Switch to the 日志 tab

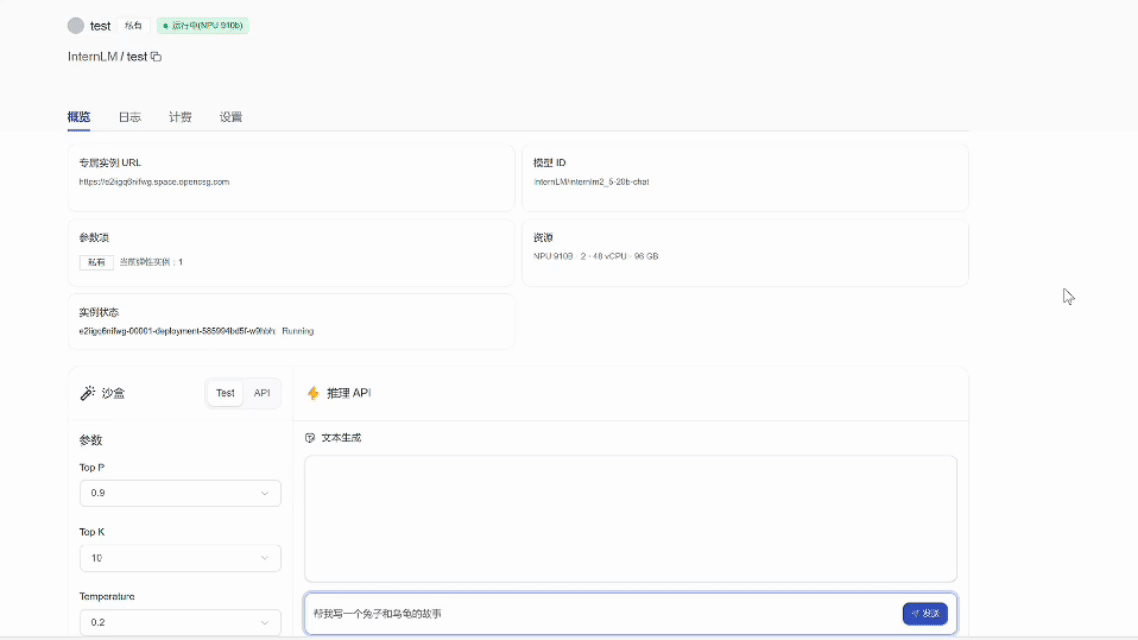point(130,116)
